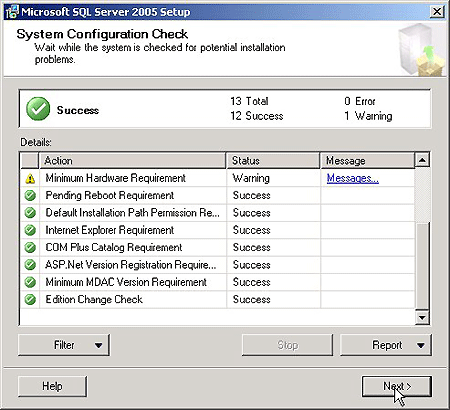
Task: Click the scroll down arrow in details list
Action: [422, 318]
